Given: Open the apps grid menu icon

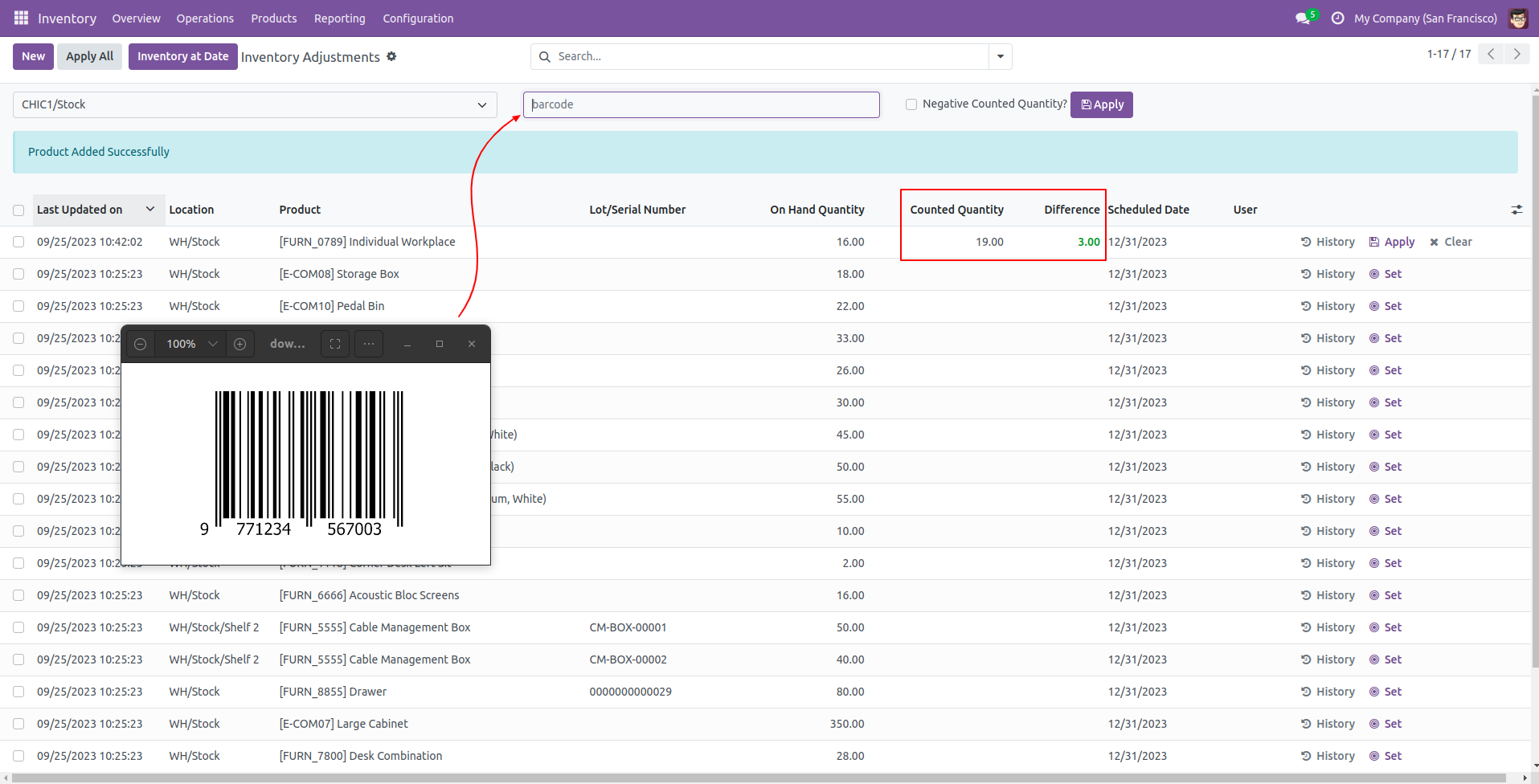Looking at the screenshot, I should [x=22, y=18].
